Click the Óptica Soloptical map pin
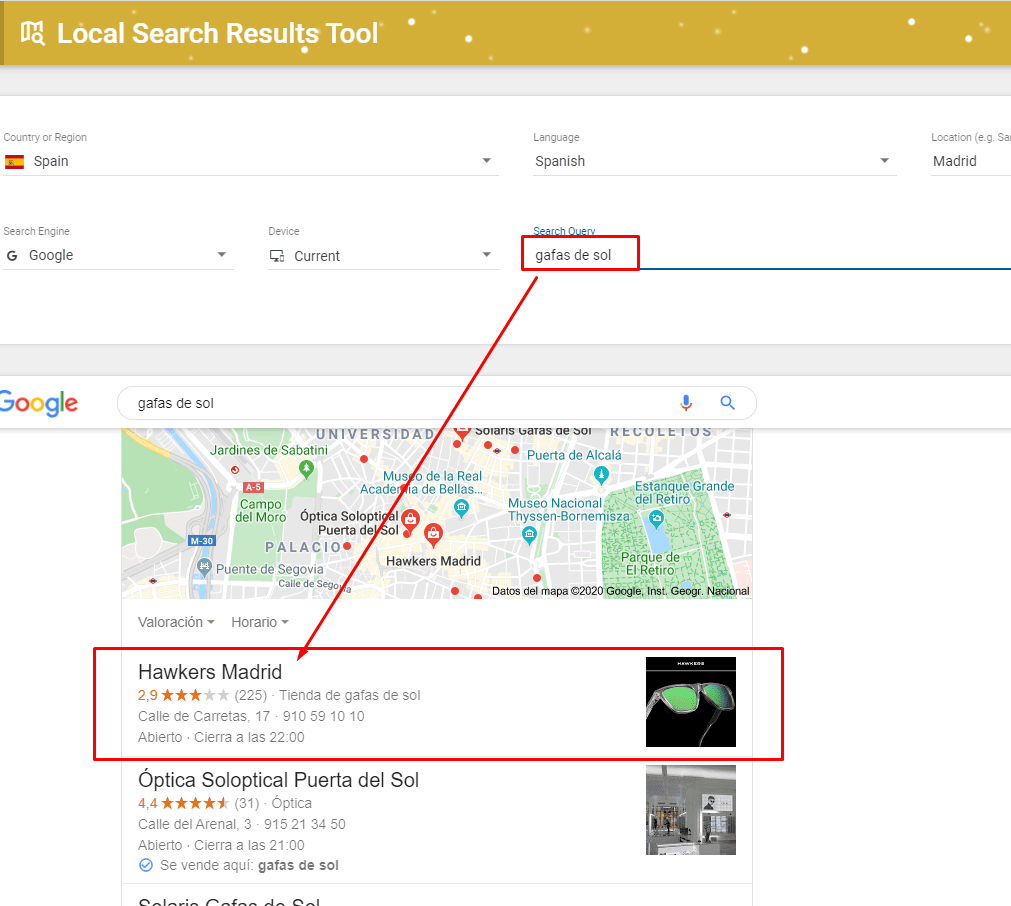 click(411, 519)
